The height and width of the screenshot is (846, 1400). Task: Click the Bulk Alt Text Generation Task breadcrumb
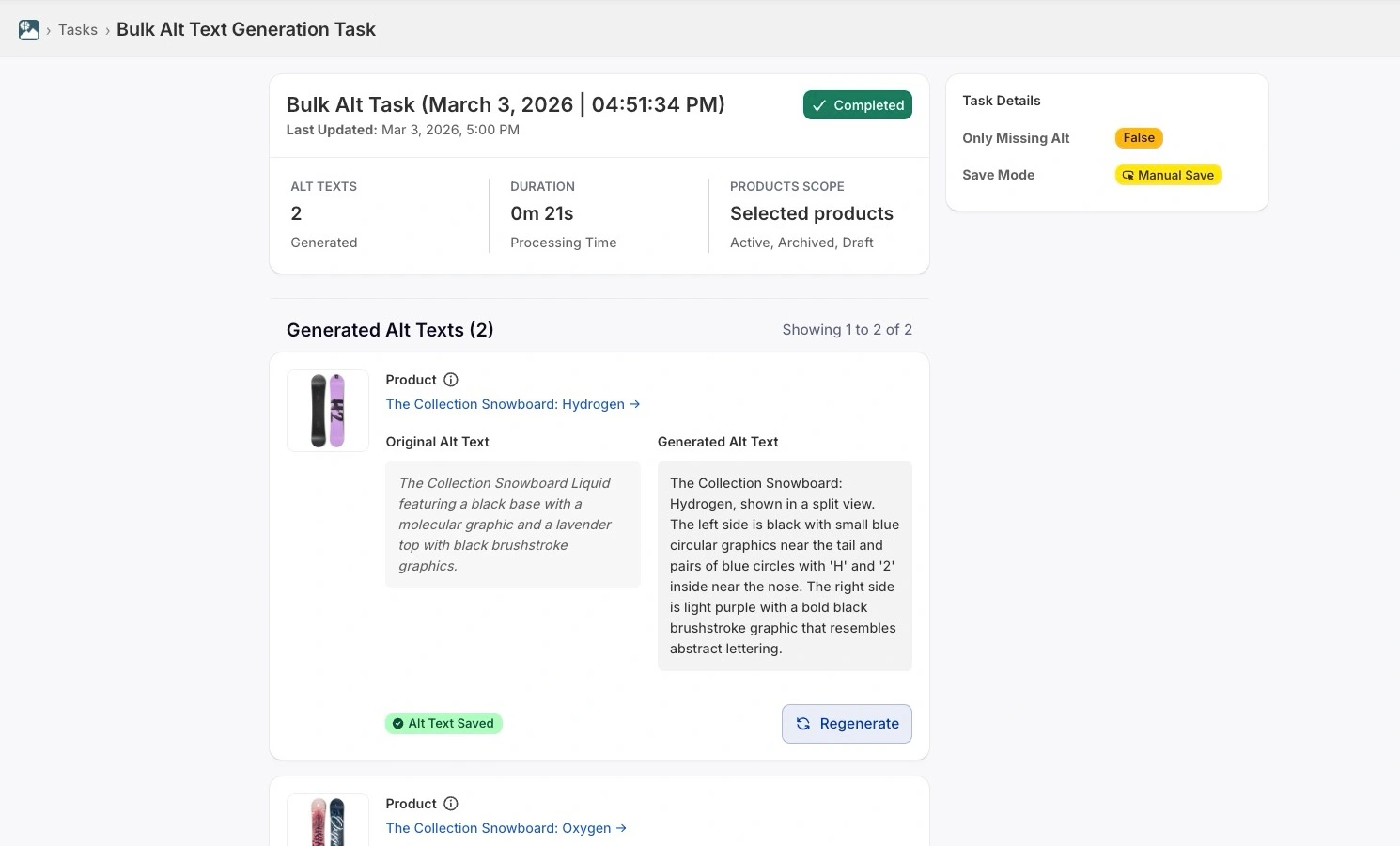(246, 29)
